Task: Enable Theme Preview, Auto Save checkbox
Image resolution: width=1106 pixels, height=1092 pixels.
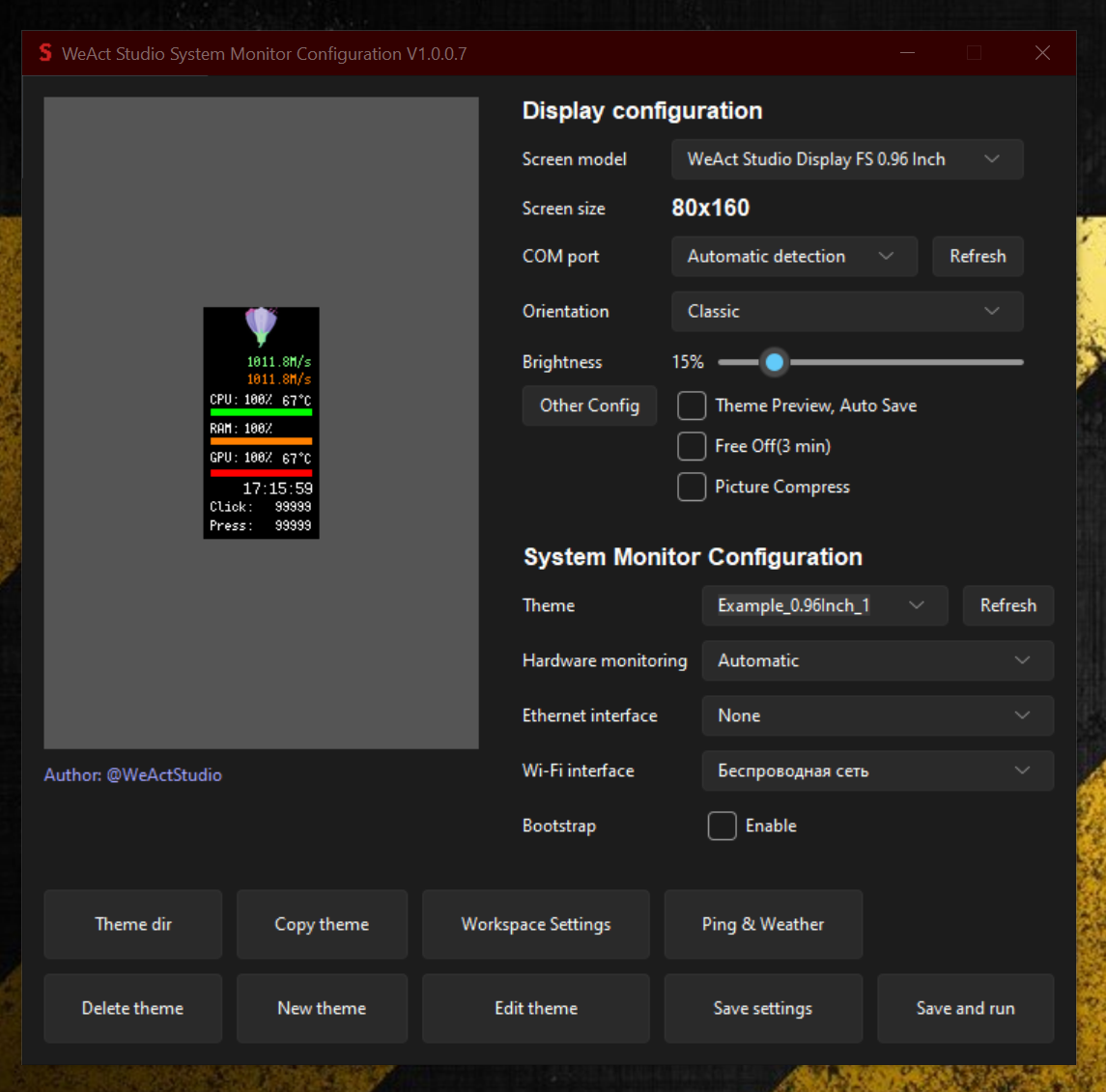Action: point(692,406)
